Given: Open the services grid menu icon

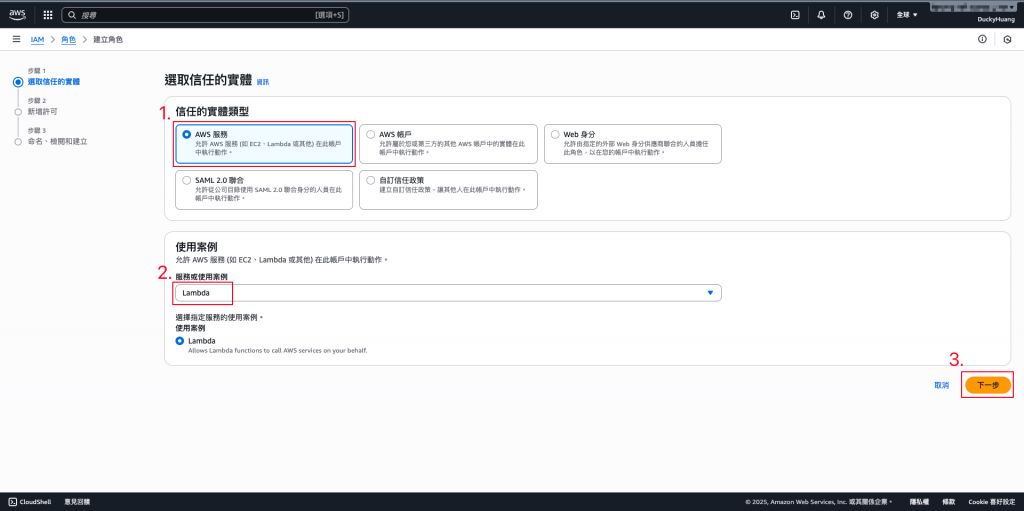Looking at the screenshot, I should (x=48, y=14).
